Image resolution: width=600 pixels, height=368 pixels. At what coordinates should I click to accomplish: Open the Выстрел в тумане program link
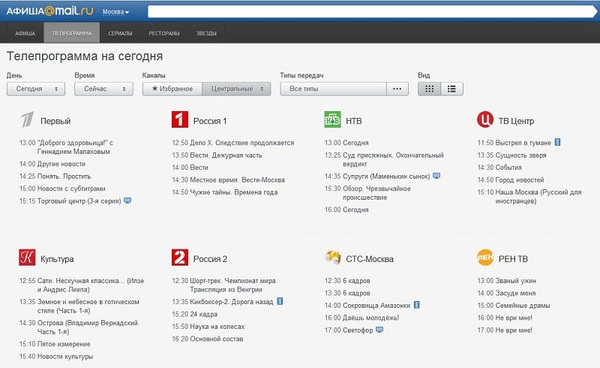click(x=523, y=143)
